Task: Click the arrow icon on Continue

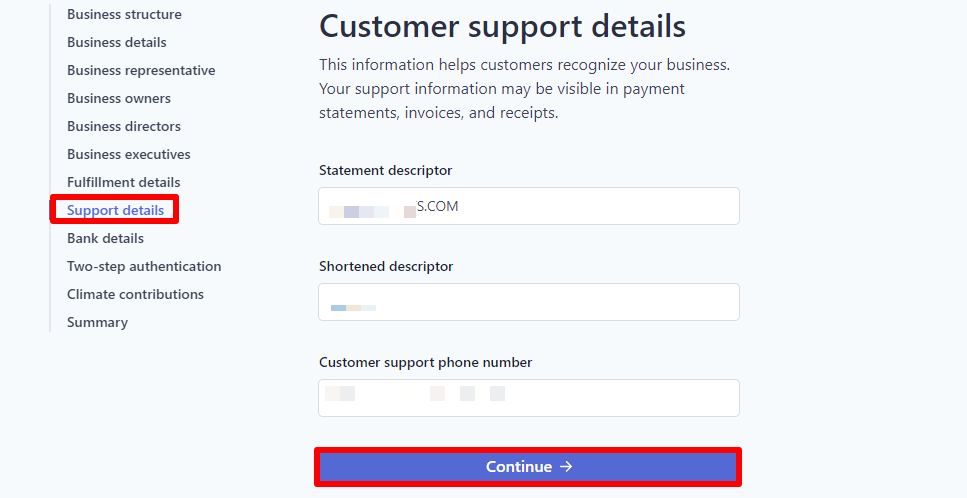Action: point(566,467)
